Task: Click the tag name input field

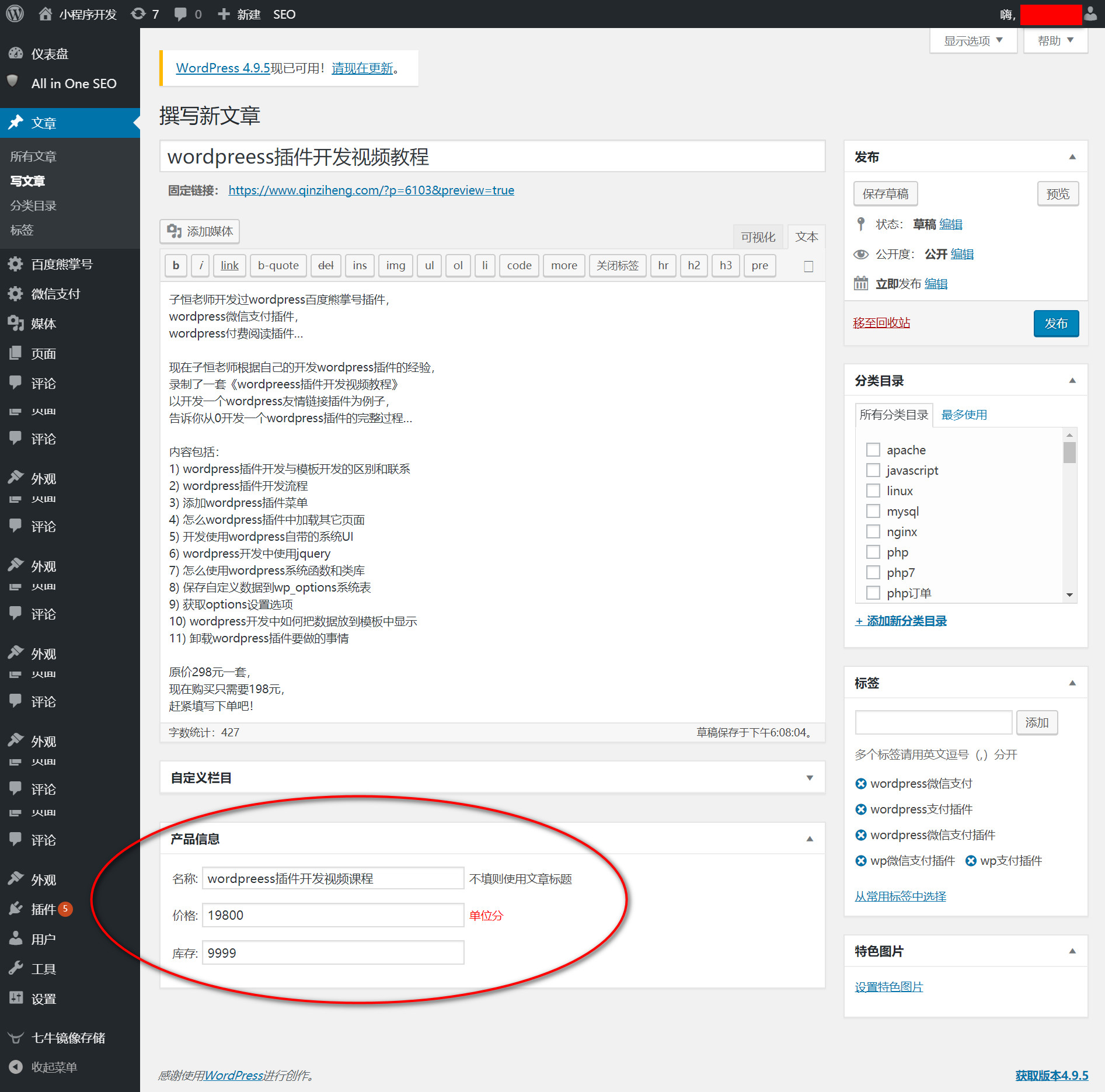Action: point(933,722)
